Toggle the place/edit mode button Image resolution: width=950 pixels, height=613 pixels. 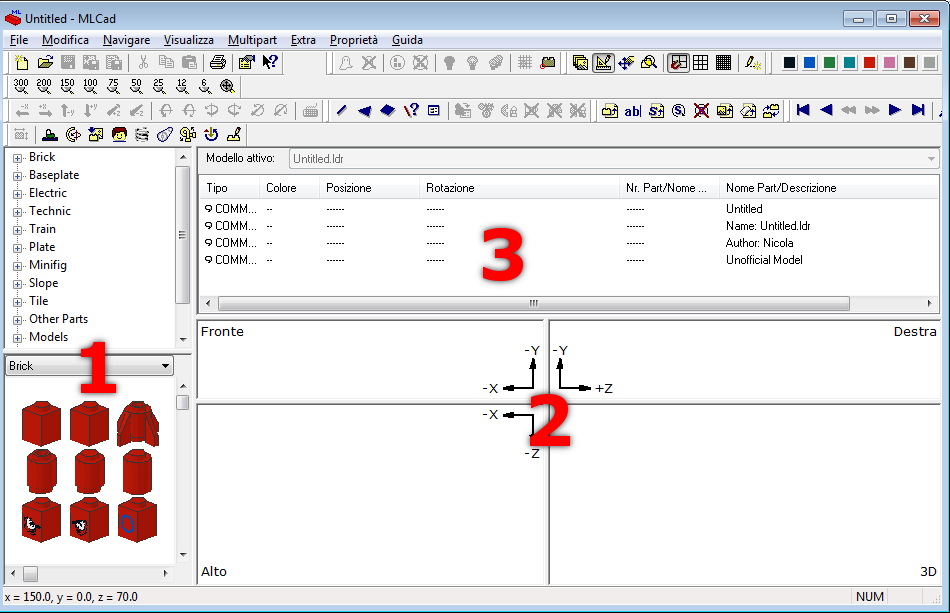click(603, 62)
